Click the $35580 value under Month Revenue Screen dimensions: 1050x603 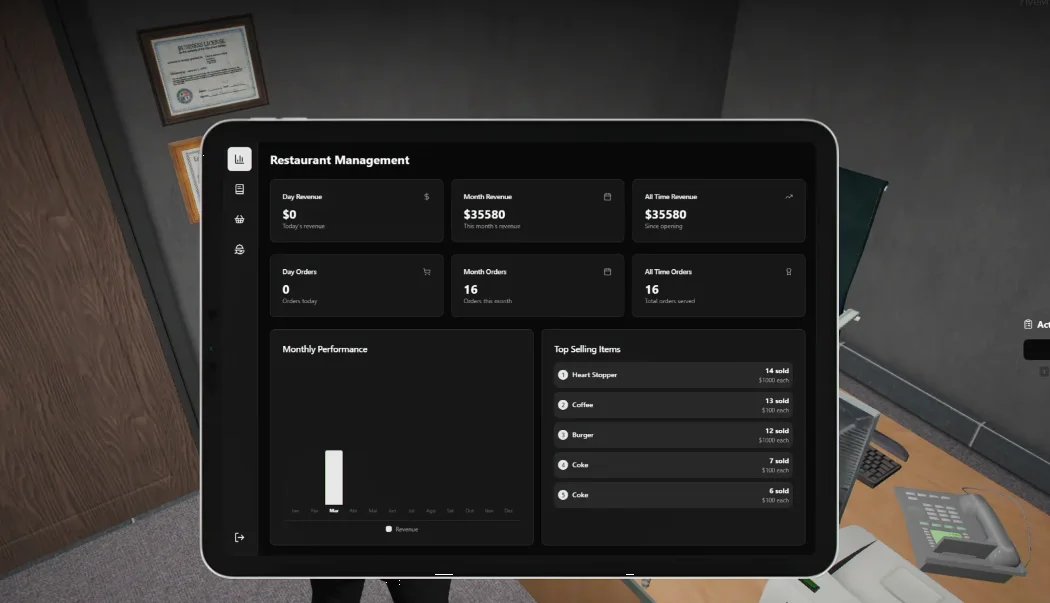(x=484, y=214)
